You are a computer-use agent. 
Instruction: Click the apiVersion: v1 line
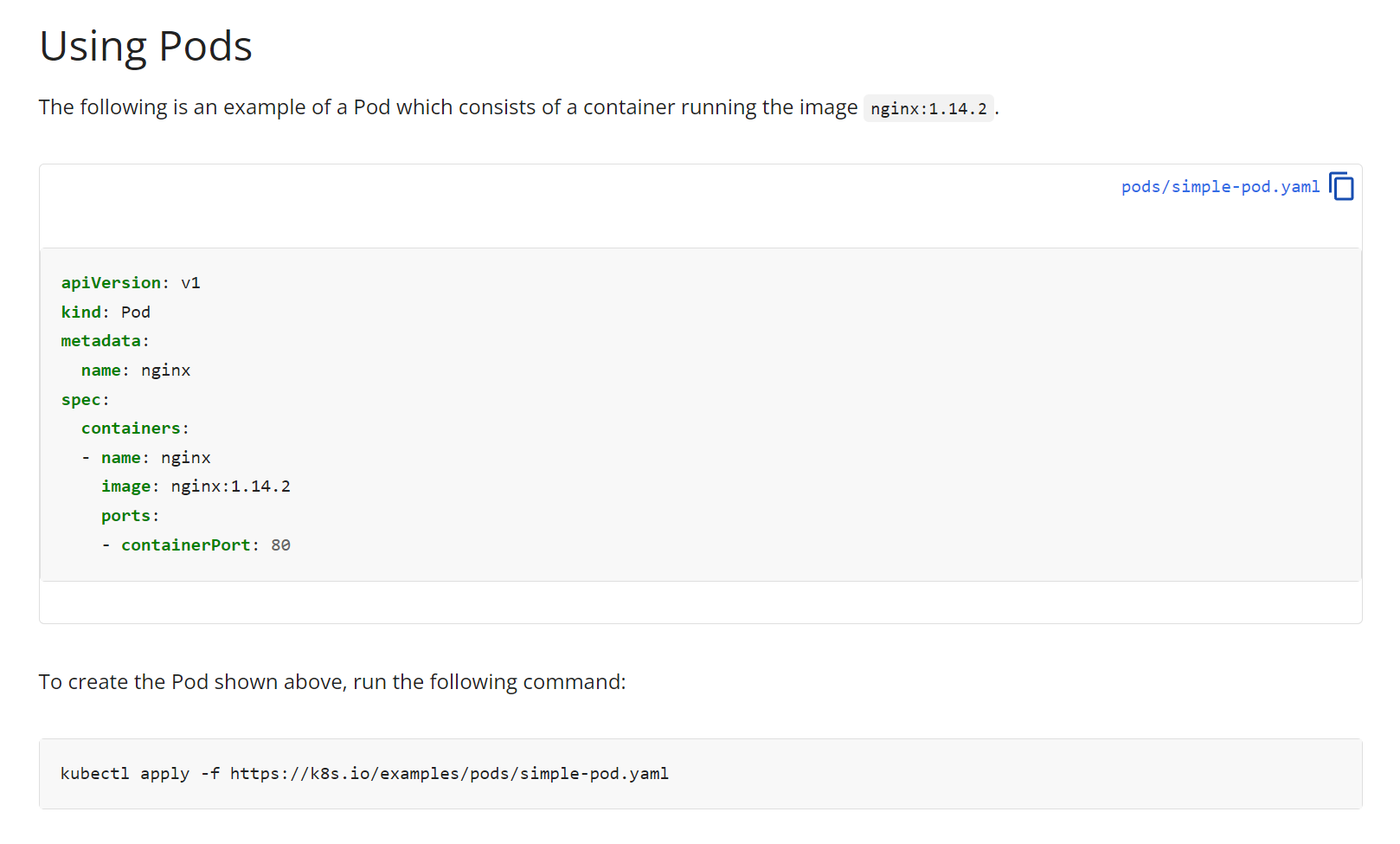tap(131, 283)
